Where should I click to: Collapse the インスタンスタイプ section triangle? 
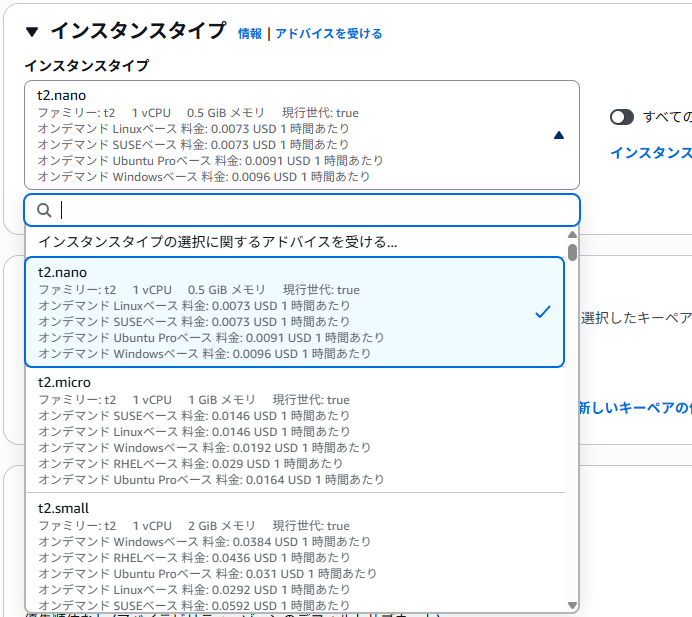(32, 32)
